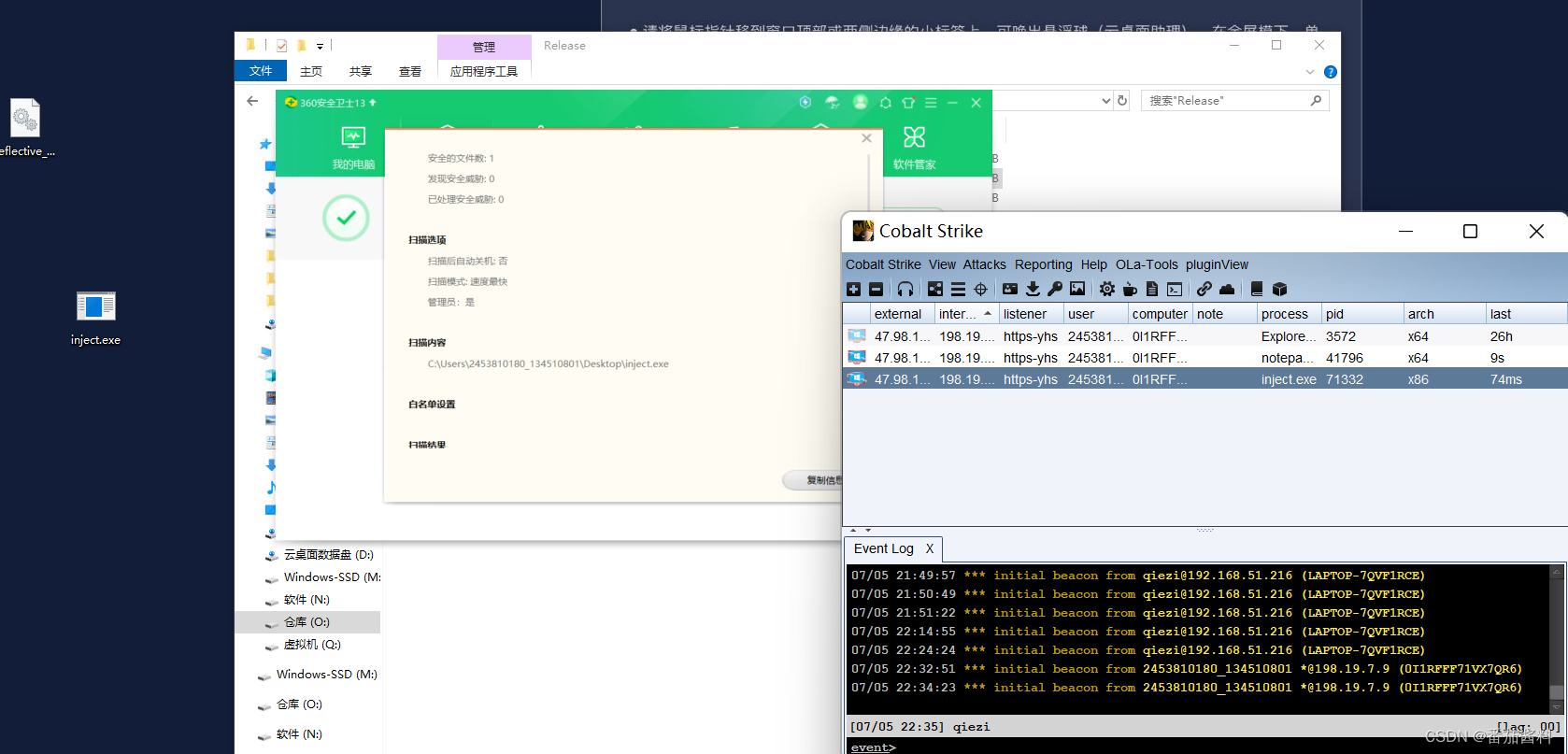The width and height of the screenshot is (1568, 754).
Task: Open Cobalt Strike menu
Action: [x=883, y=264]
